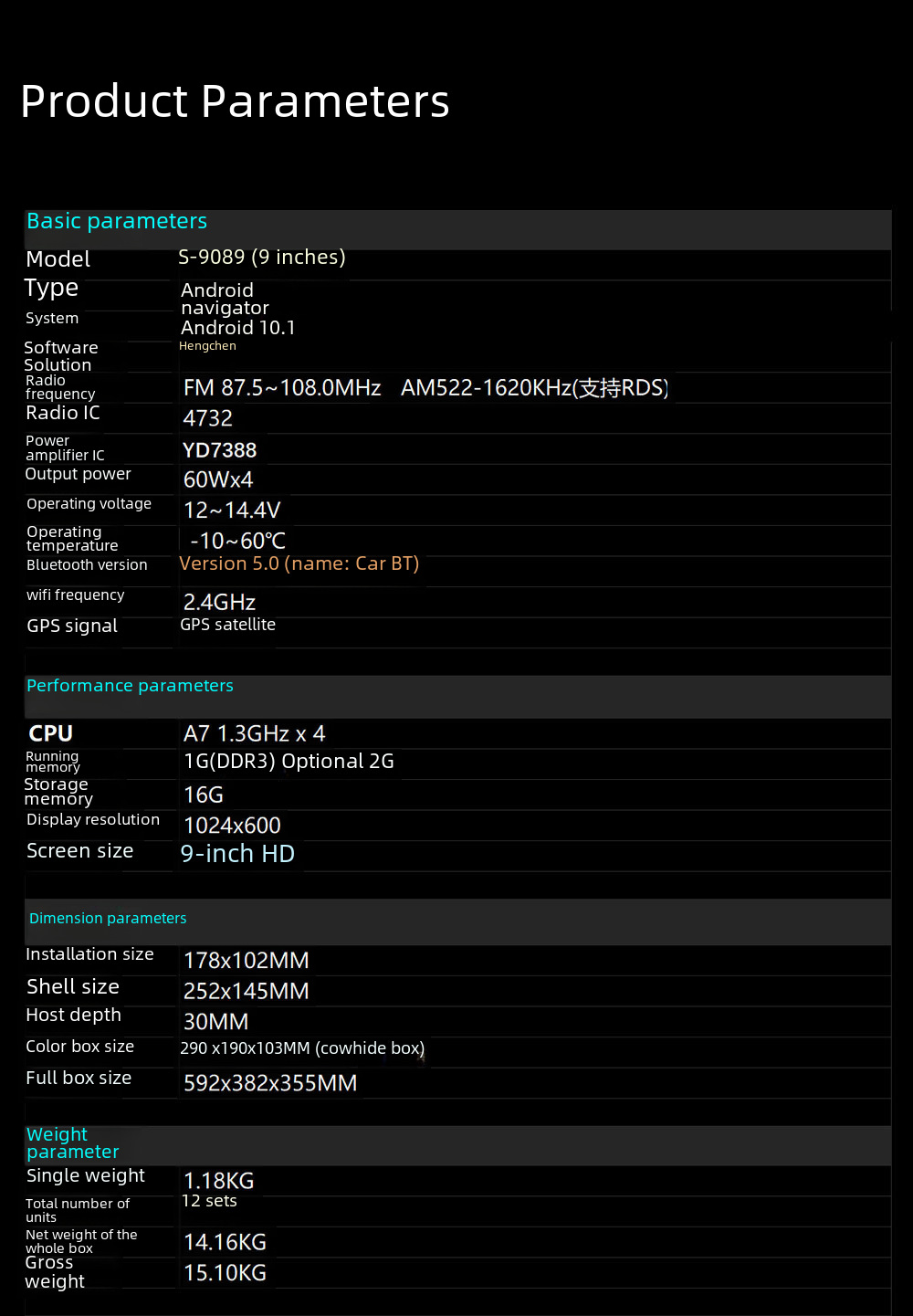Image resolution: width=913 pixels, height=1316 pixels.
Task: Select the 'GPS satellite' value
Action: pyautogui.click(x=228, y=625)
